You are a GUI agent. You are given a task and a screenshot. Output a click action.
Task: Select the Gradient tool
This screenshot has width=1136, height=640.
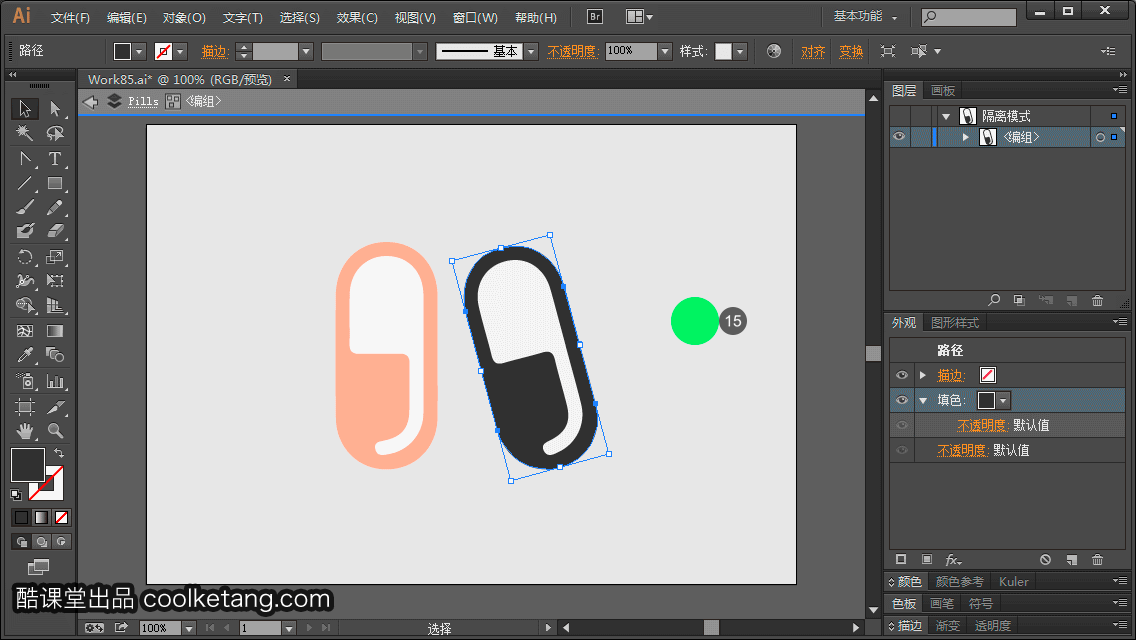click(x=55, y=331)
